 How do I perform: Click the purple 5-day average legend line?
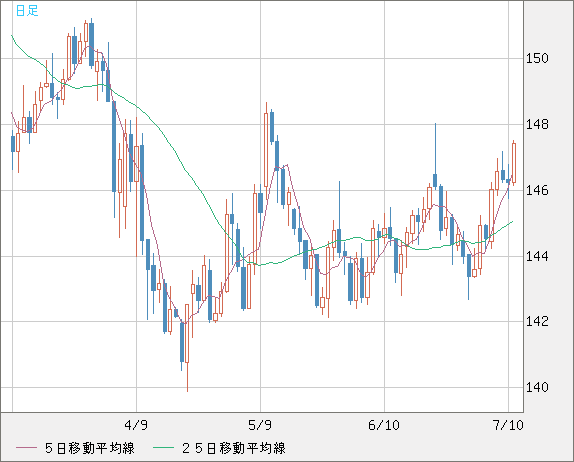(x=26, y=448)
